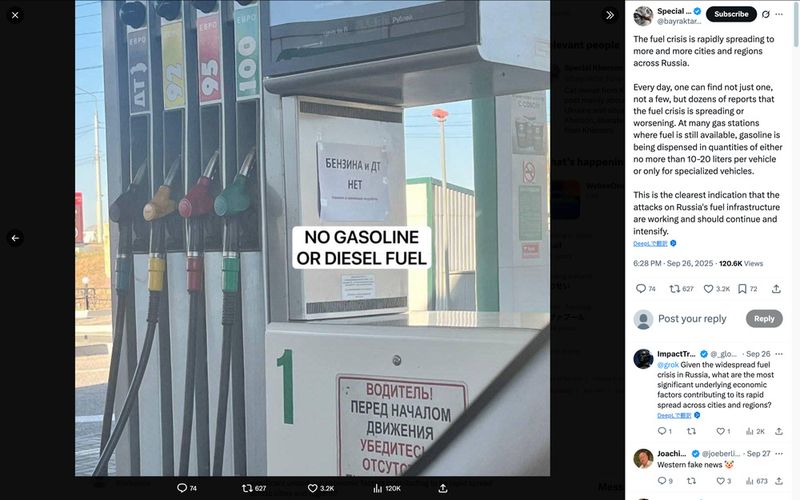Image resolution: width=800 pixels, height=500 pixels.
Task: Open the Special Kherson profile avatar
Action: coord(643,16)
